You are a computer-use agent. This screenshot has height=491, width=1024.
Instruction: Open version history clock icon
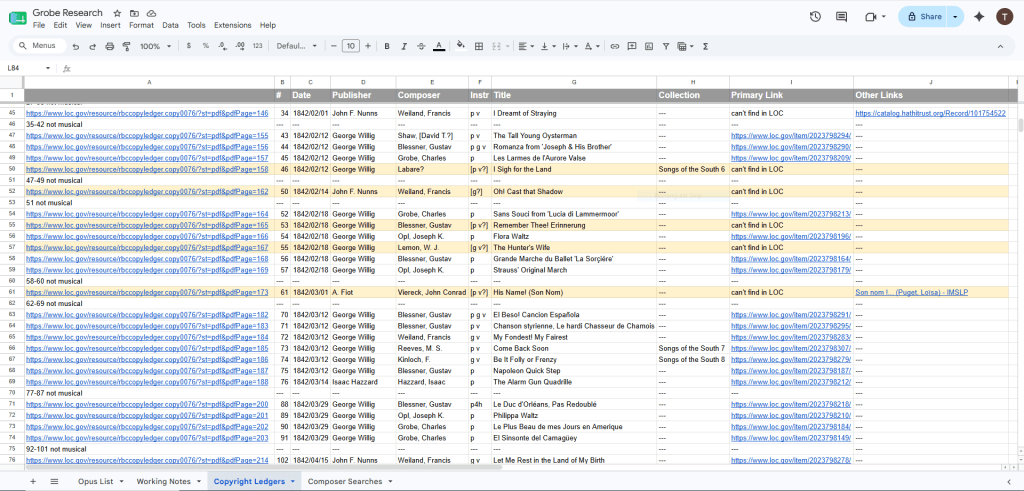click(x=815, y=17)
